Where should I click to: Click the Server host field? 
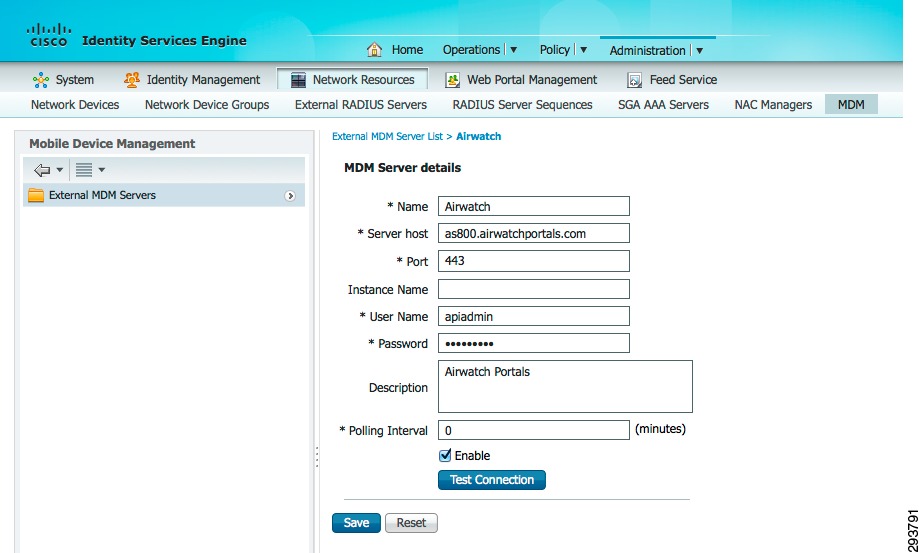click(x=534, y=233)
